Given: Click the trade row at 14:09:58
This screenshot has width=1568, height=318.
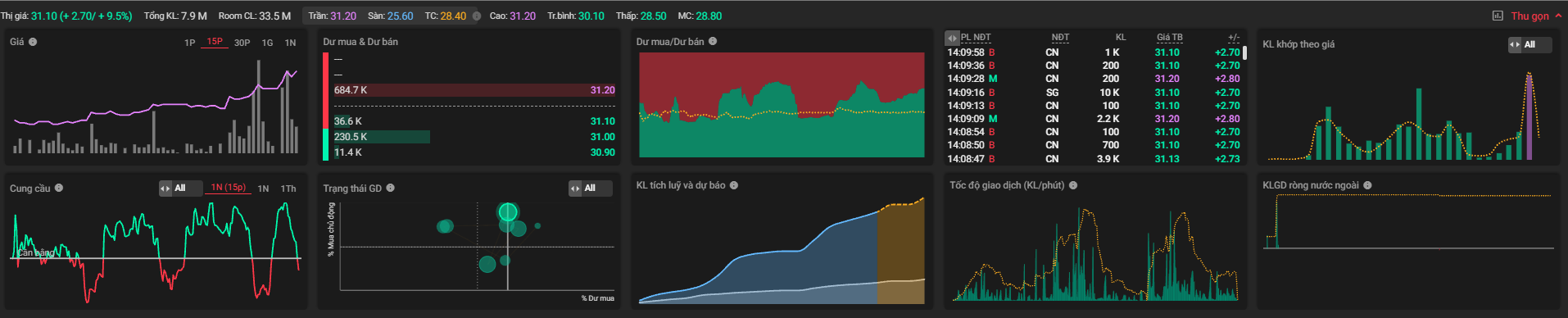Looking at the screenshot, I should point(1094,52).
